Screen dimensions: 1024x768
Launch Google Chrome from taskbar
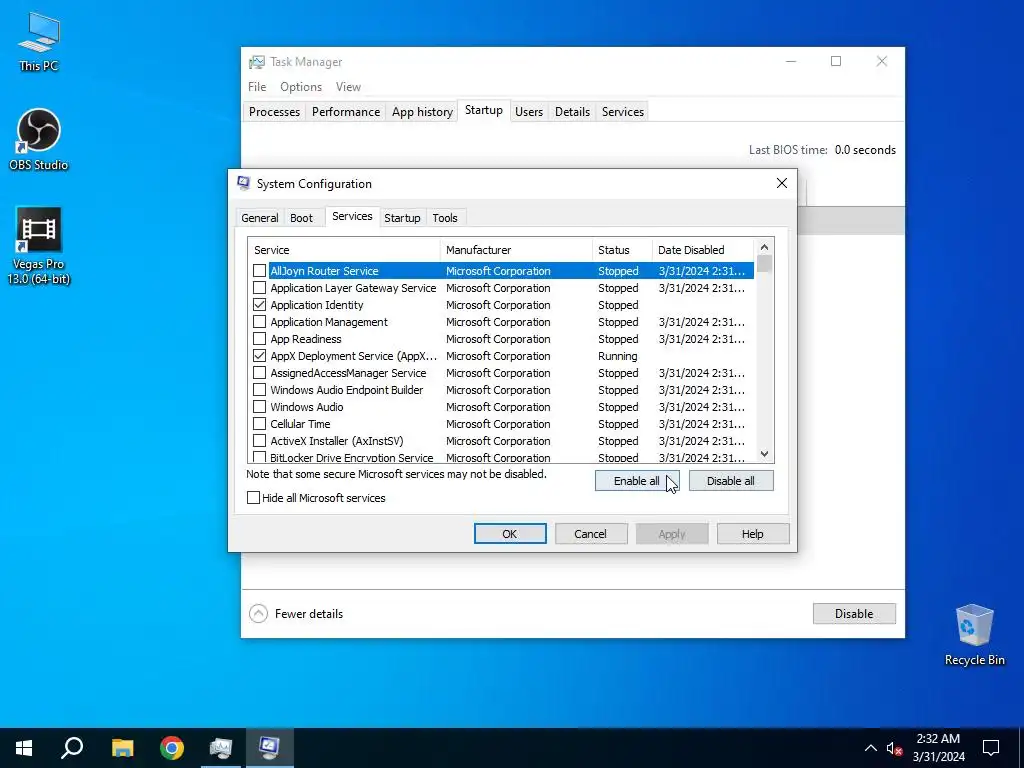[x=172, y=747]
